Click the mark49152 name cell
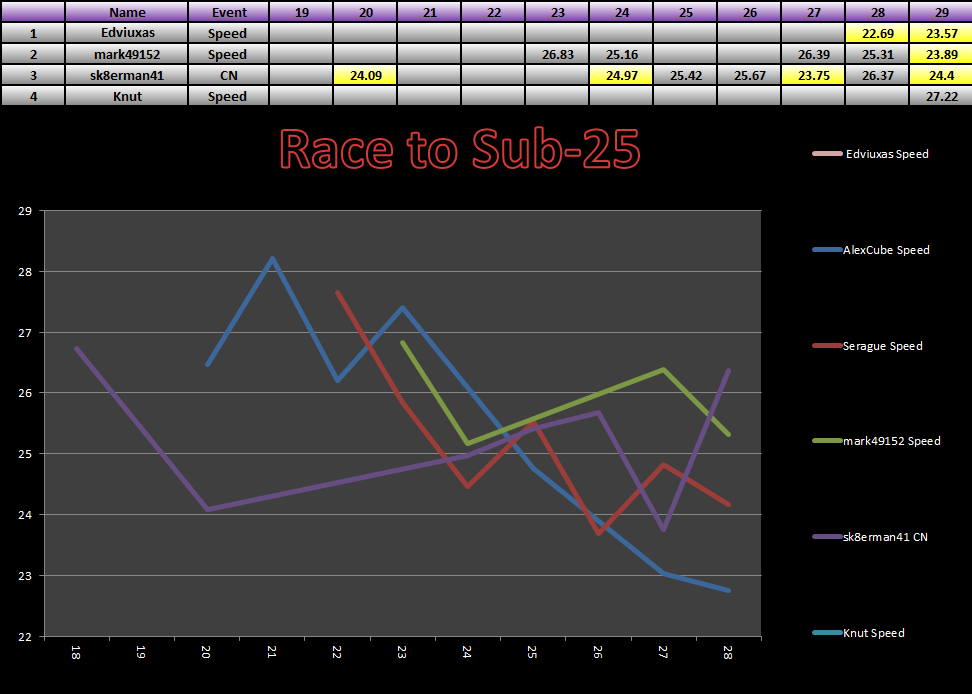Viewport: 972px width, 694px height. tap(126, 54)
